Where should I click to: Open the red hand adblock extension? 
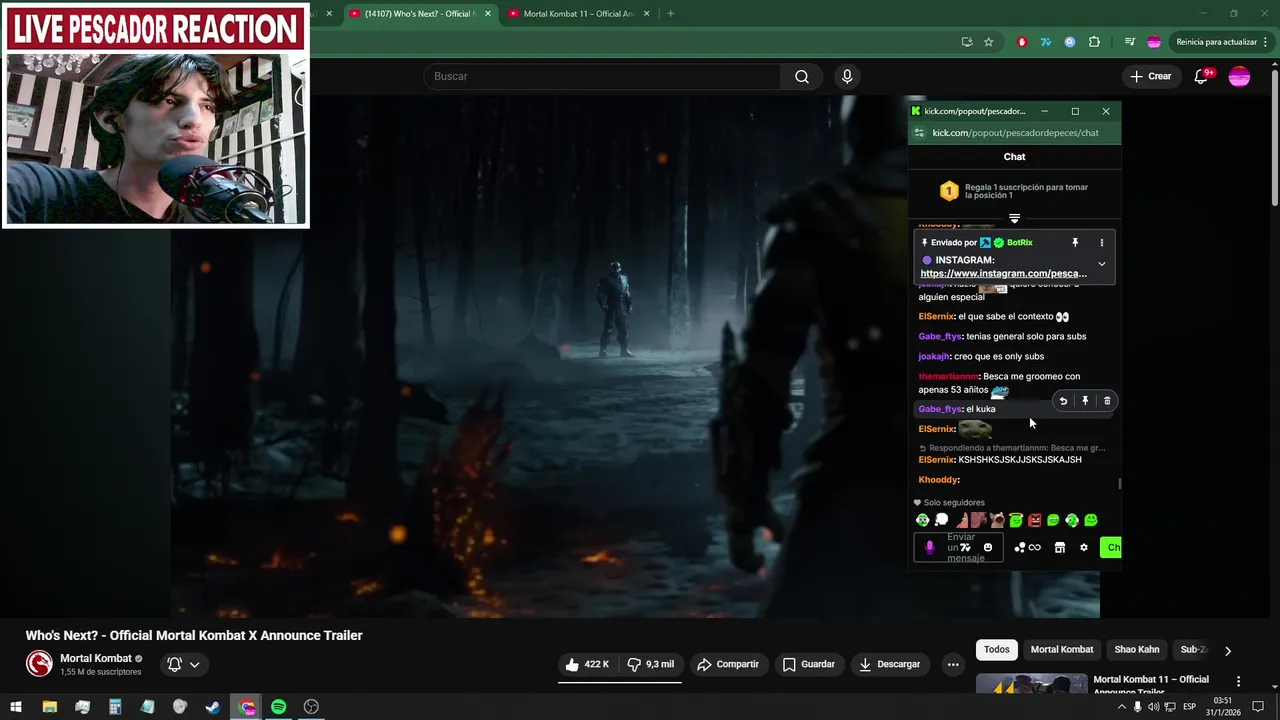point(1021,42)
